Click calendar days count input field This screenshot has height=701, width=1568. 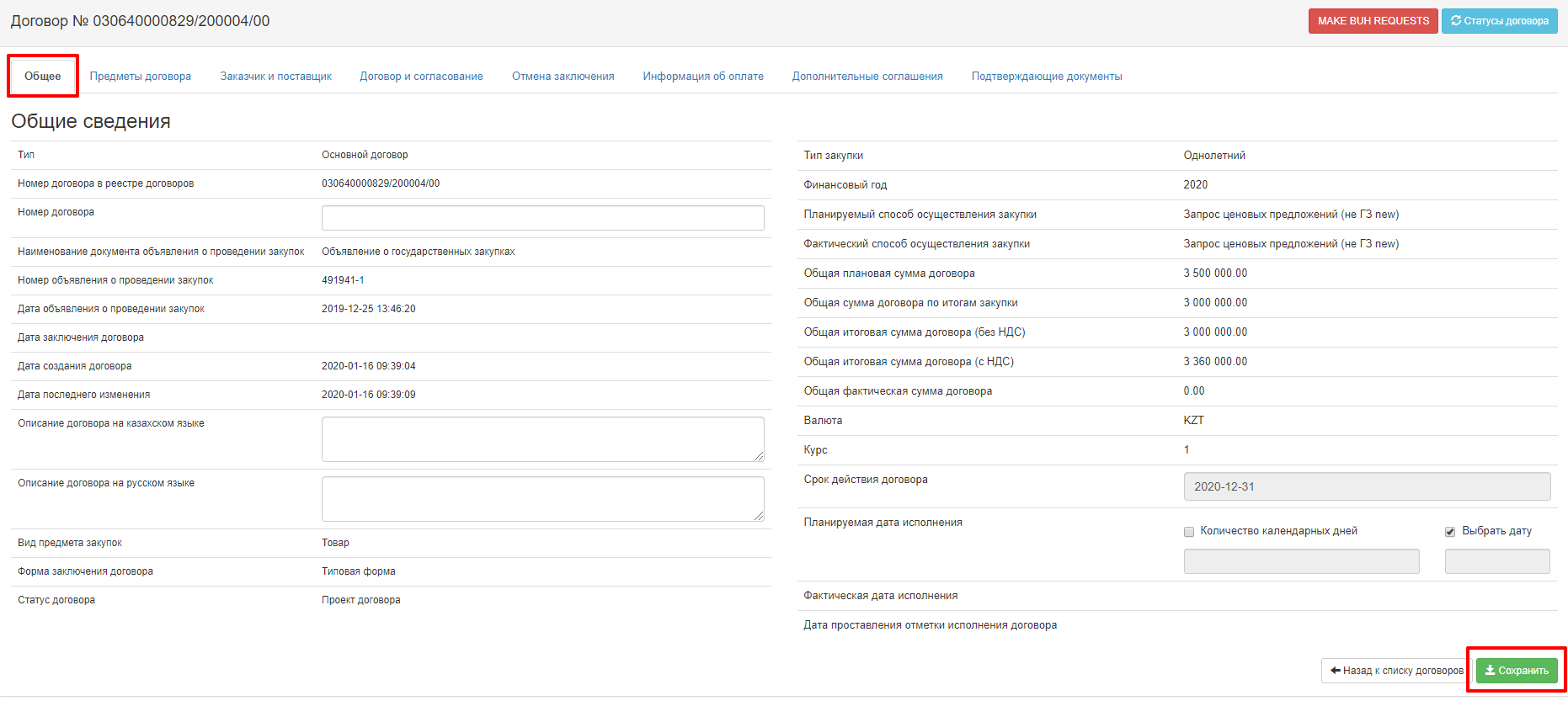pyautogui.click(x=1301, y=561)
